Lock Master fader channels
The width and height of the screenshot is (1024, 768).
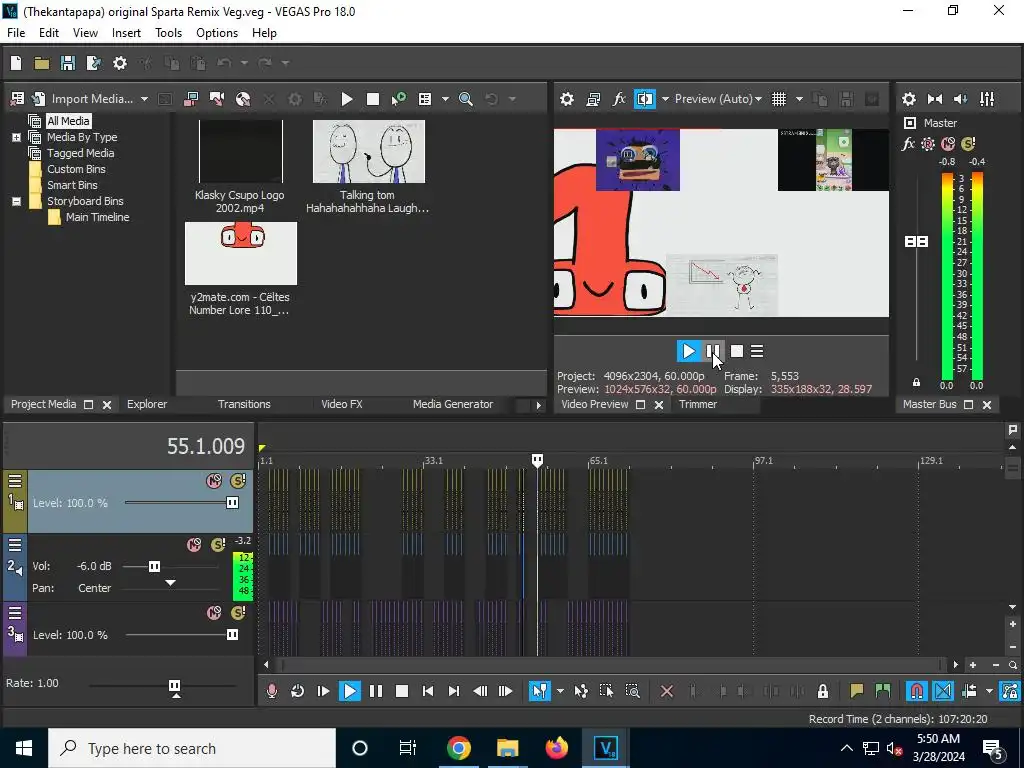click(x=916, y=382)
